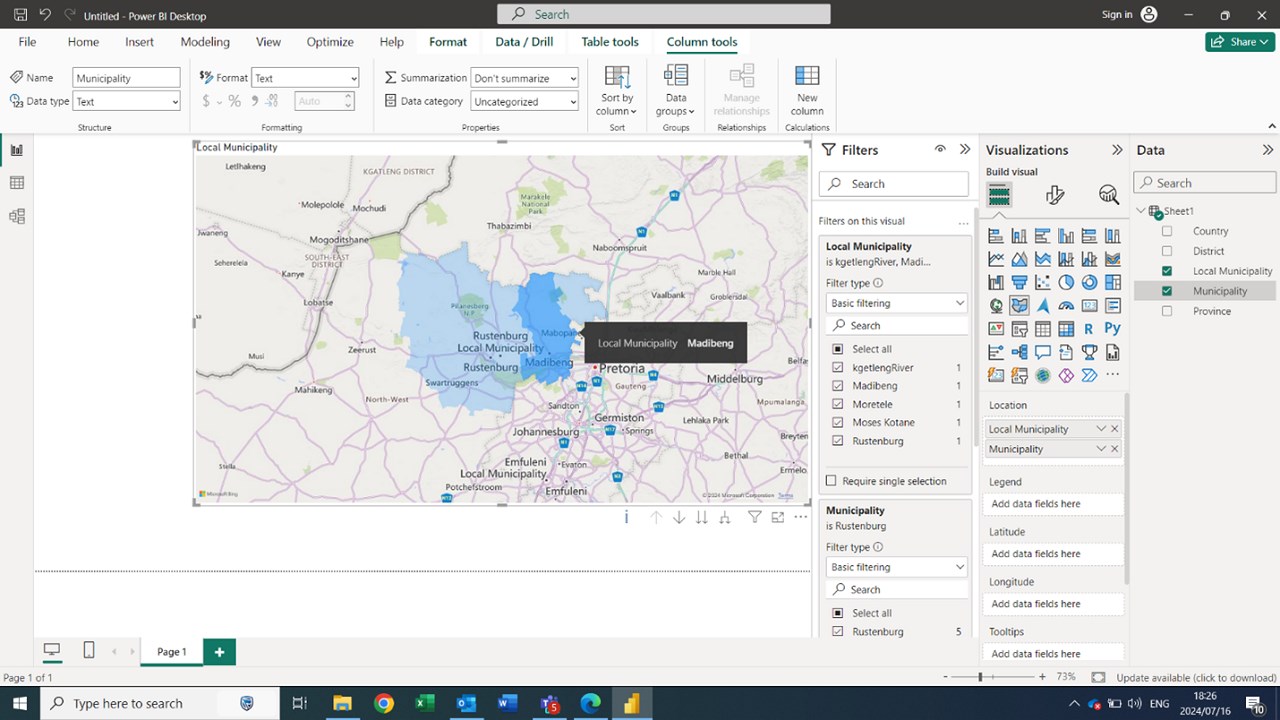Click Sort by column button
This screenshot has width=1280, height=720.
click(x=617, y=90)
